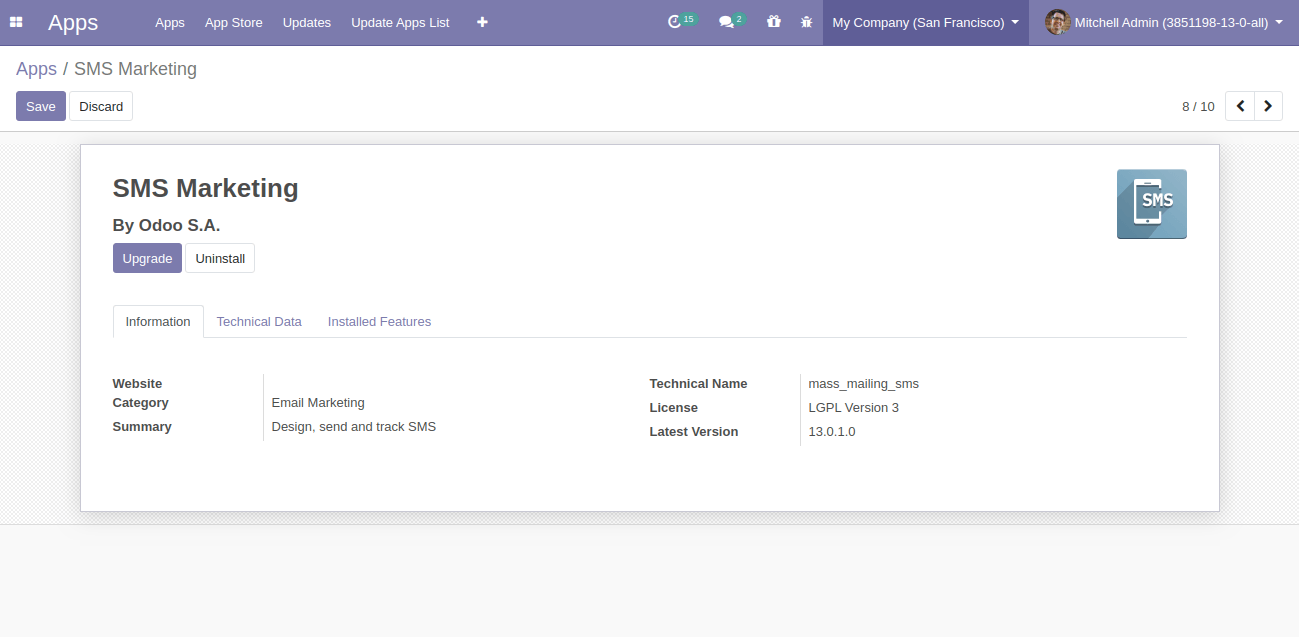Click the Save button
The height and width of the screenshot is (637, 1299).
[41, 106]
